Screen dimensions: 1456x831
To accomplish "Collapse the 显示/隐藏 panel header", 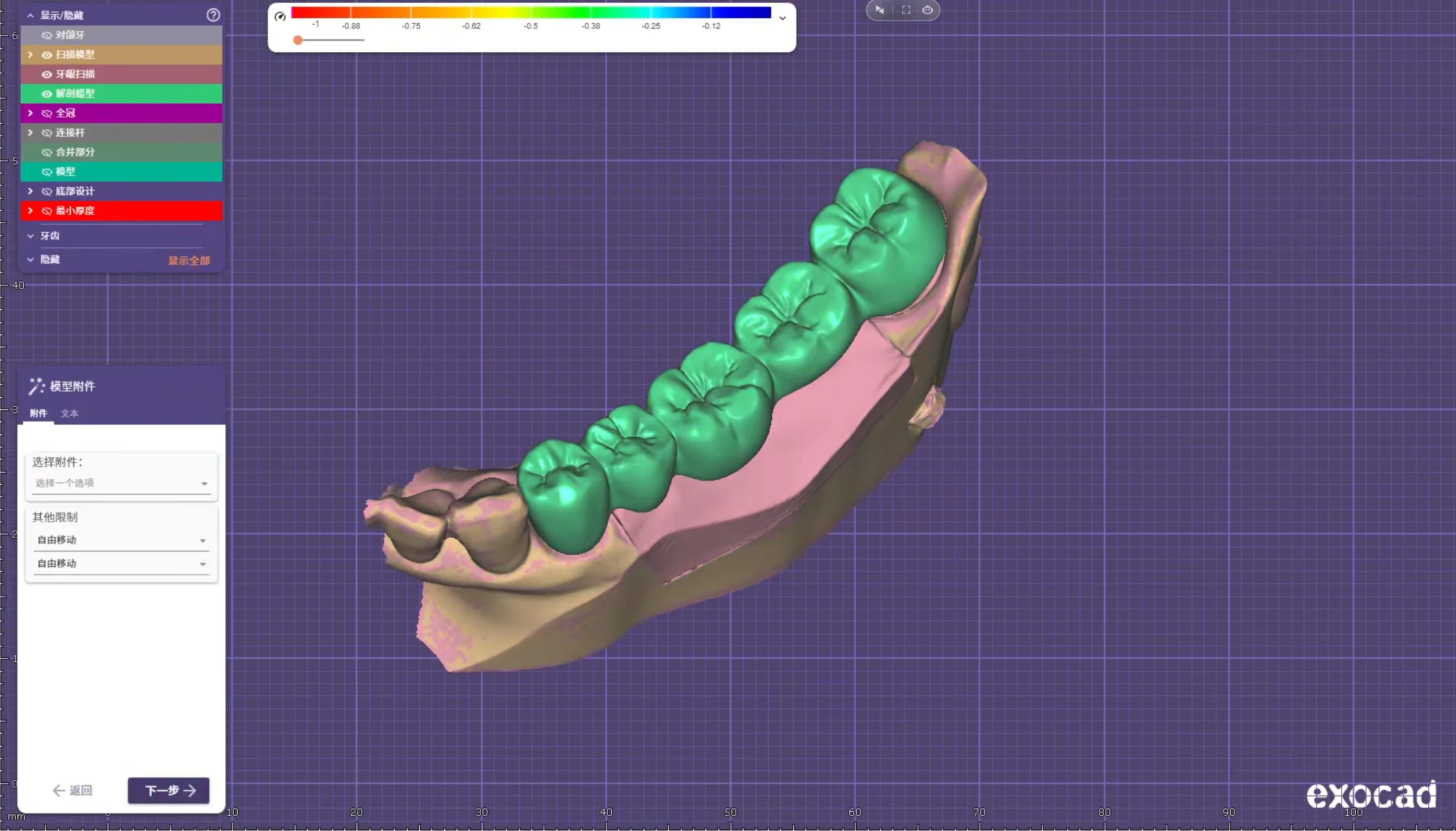I will (x=30, y=15).
